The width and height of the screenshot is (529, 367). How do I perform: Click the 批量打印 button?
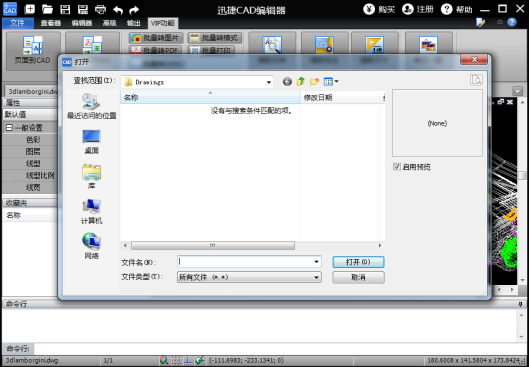point(211,50)
